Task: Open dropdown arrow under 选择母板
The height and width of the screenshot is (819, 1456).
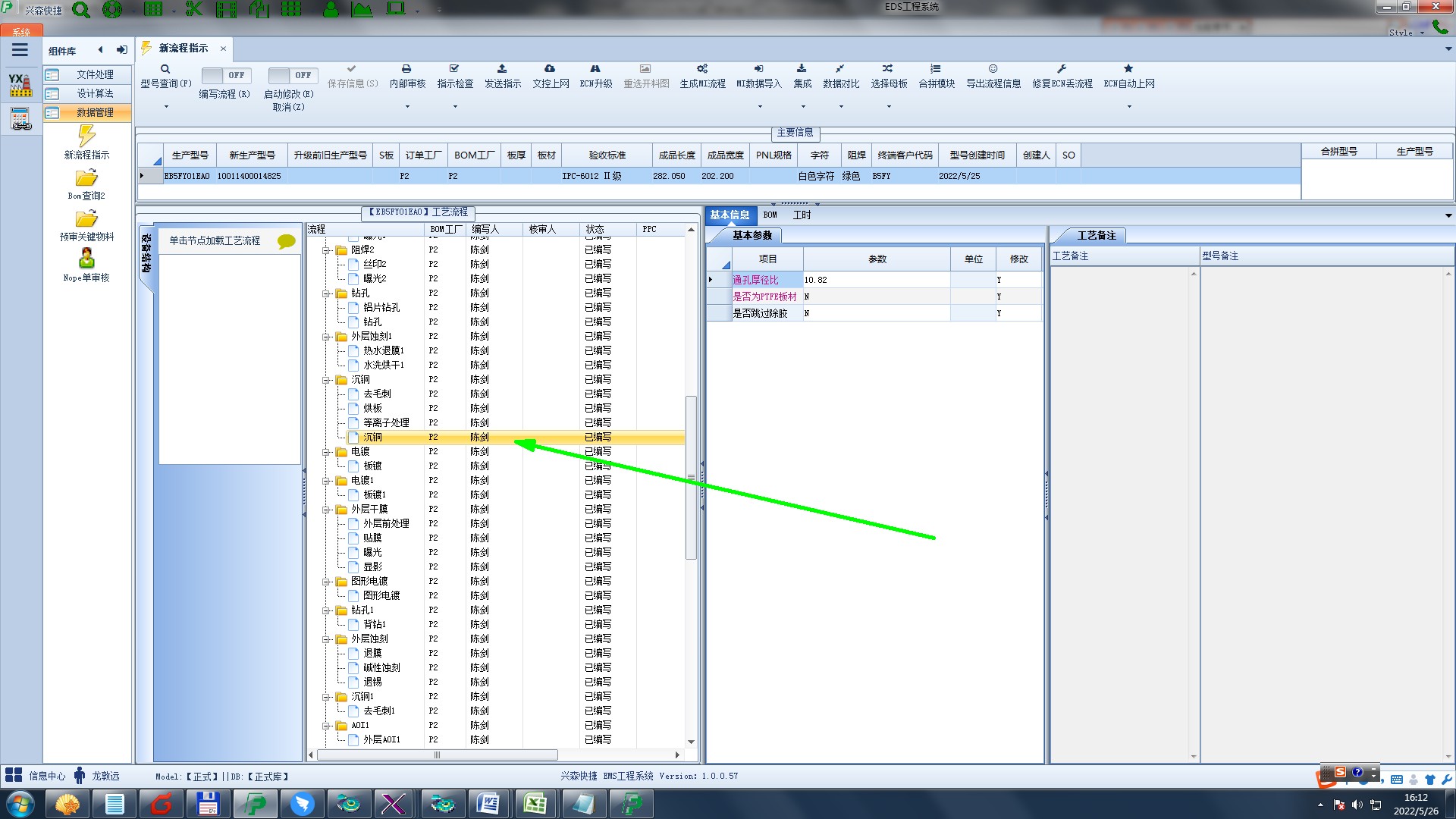Action: pos(889,106)
